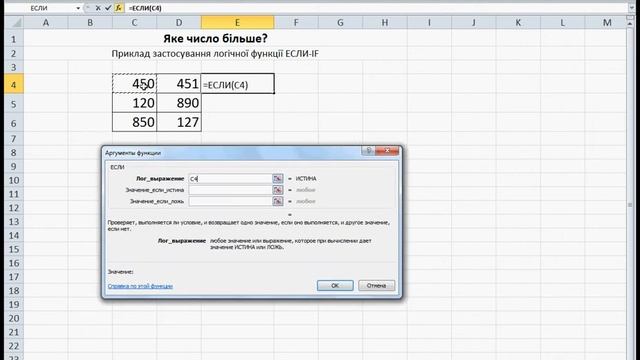This screenshot has height=360, width=640.
Task: Click Select All corner of the sheet
Action: (14, 22)
